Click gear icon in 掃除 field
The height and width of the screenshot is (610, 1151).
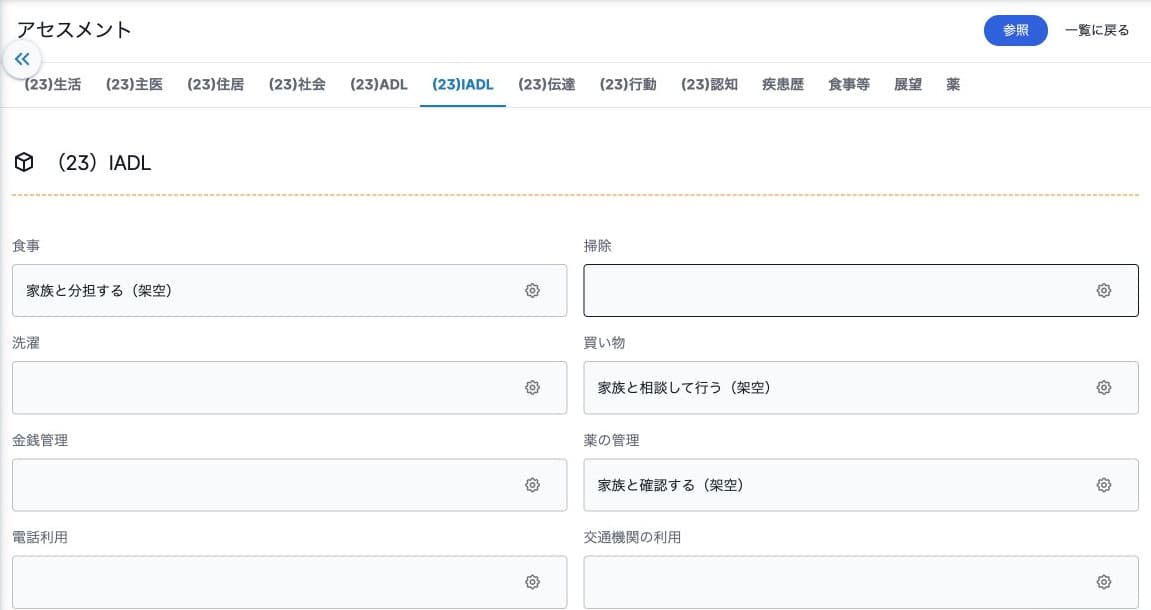tap(1103, 291)
